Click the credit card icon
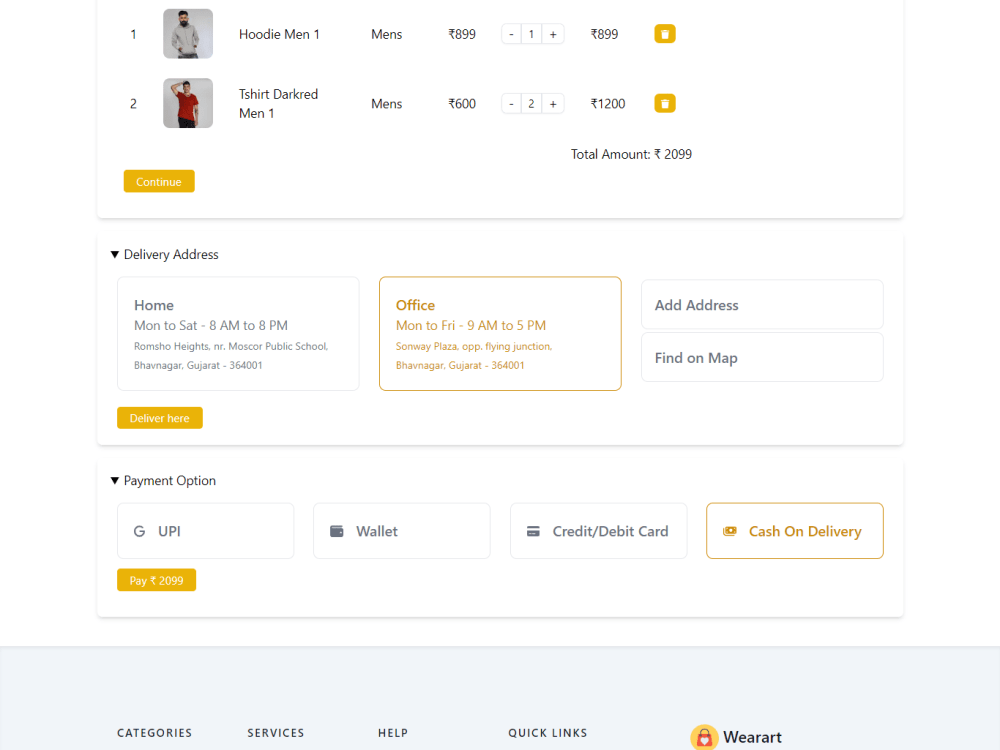This screenshot has width=1000, height=750. (x=533, y=531)
